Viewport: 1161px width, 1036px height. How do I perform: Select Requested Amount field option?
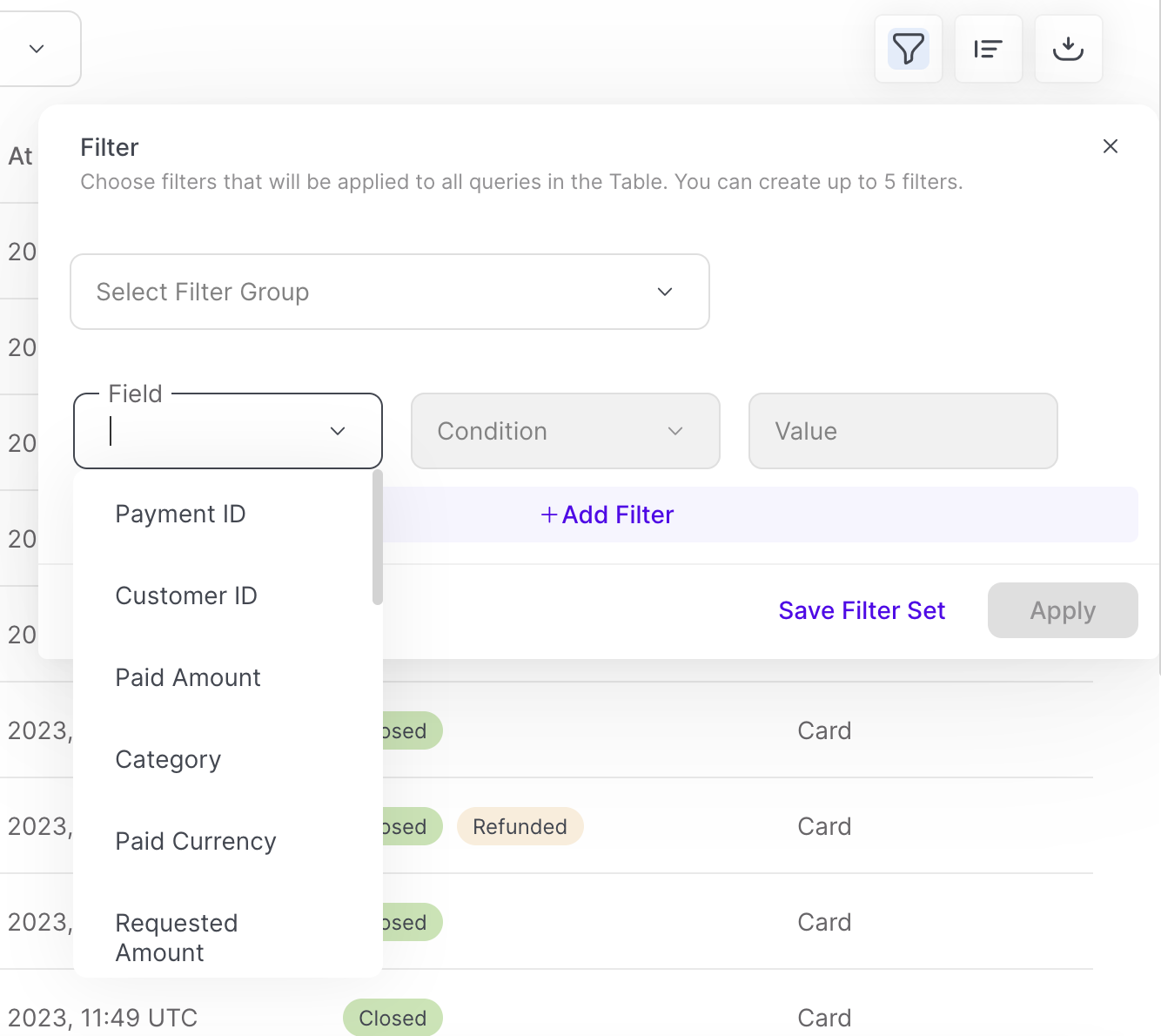(177, 937)
